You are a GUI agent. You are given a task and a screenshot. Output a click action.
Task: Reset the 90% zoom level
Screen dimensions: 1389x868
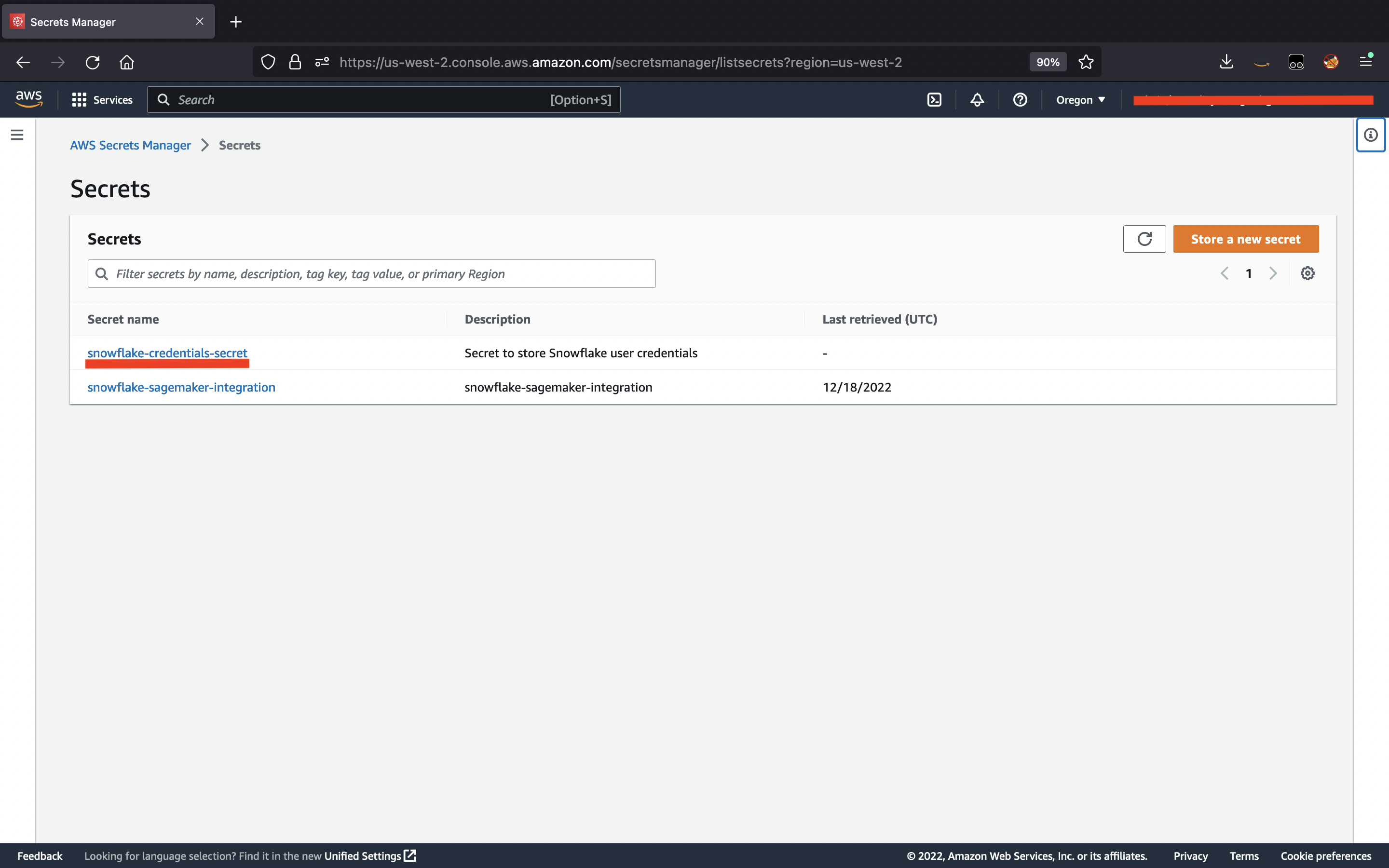pyautogui.click(x=1048, y=62)
